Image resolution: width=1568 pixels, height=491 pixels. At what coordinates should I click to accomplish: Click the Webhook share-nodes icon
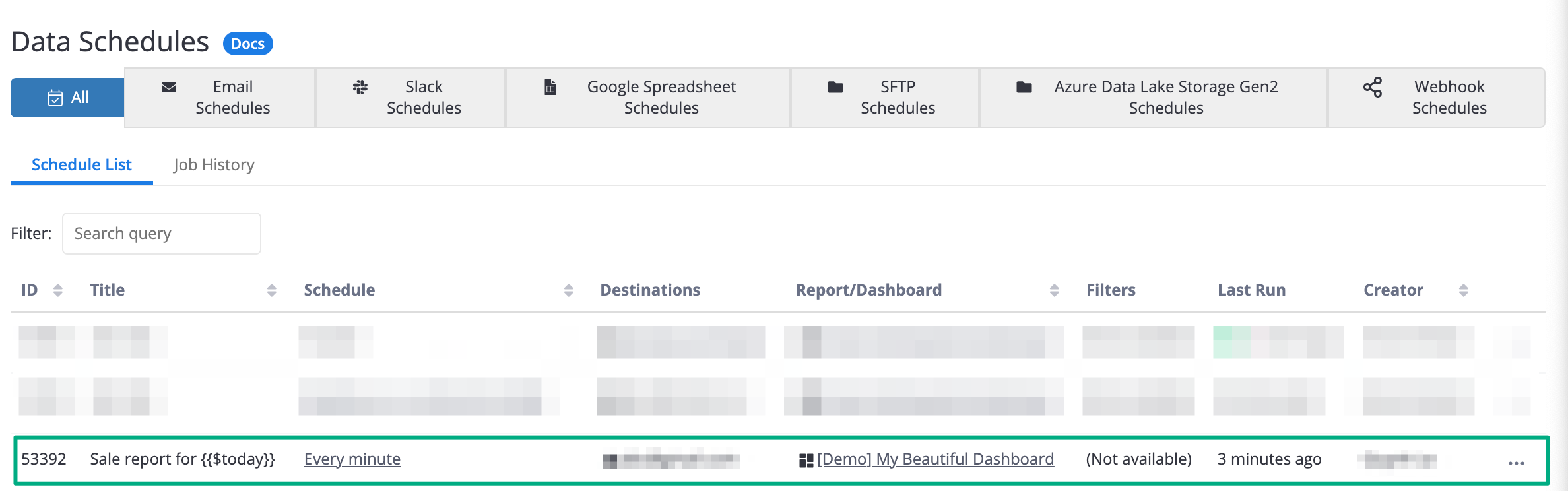tap(1373, 87)
